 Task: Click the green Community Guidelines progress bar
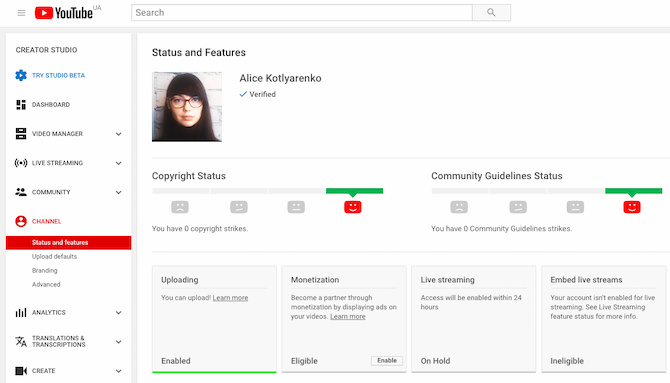tap(634, 191)
